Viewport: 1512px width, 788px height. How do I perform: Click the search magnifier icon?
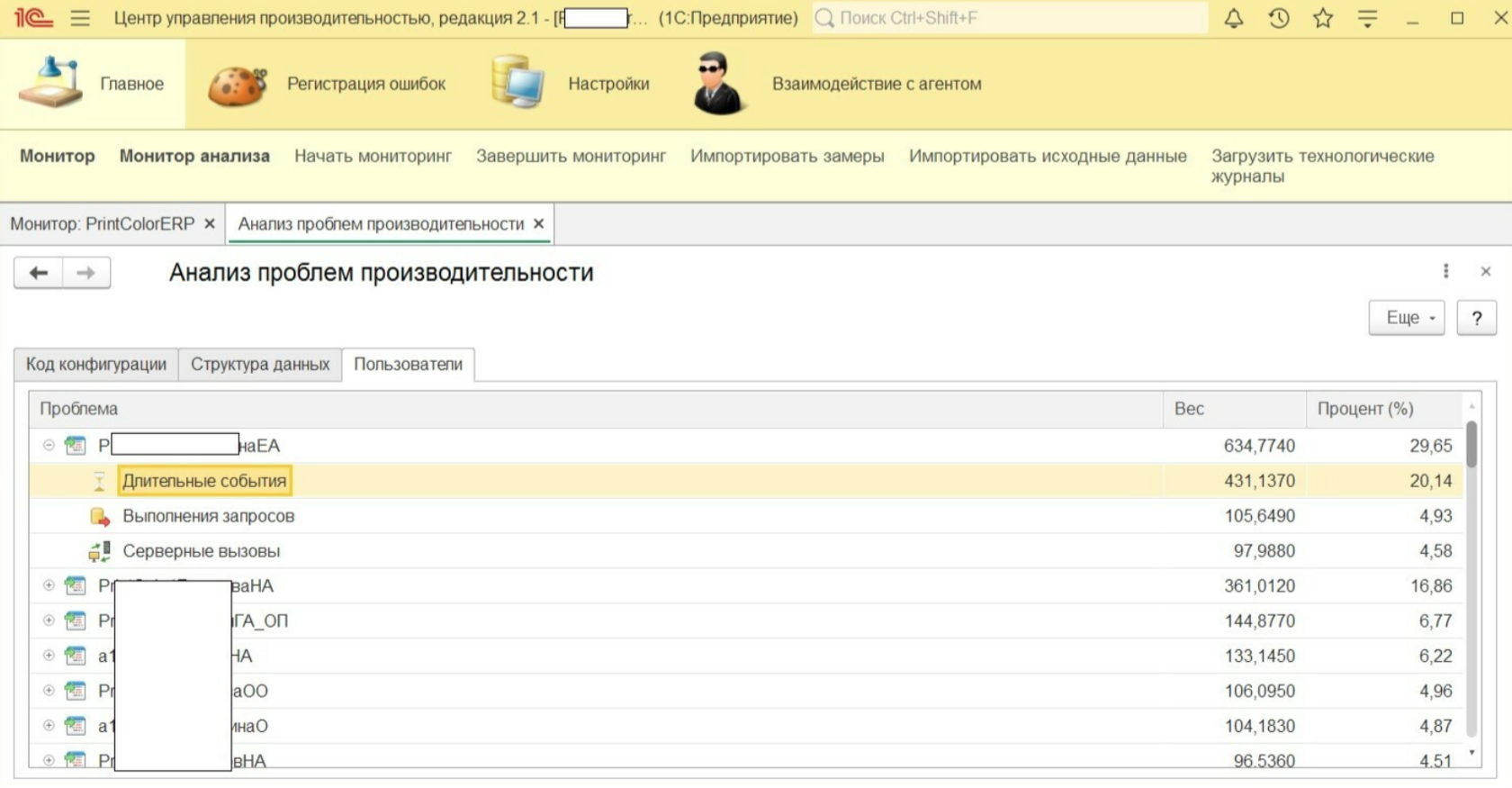tap(824, 18)
